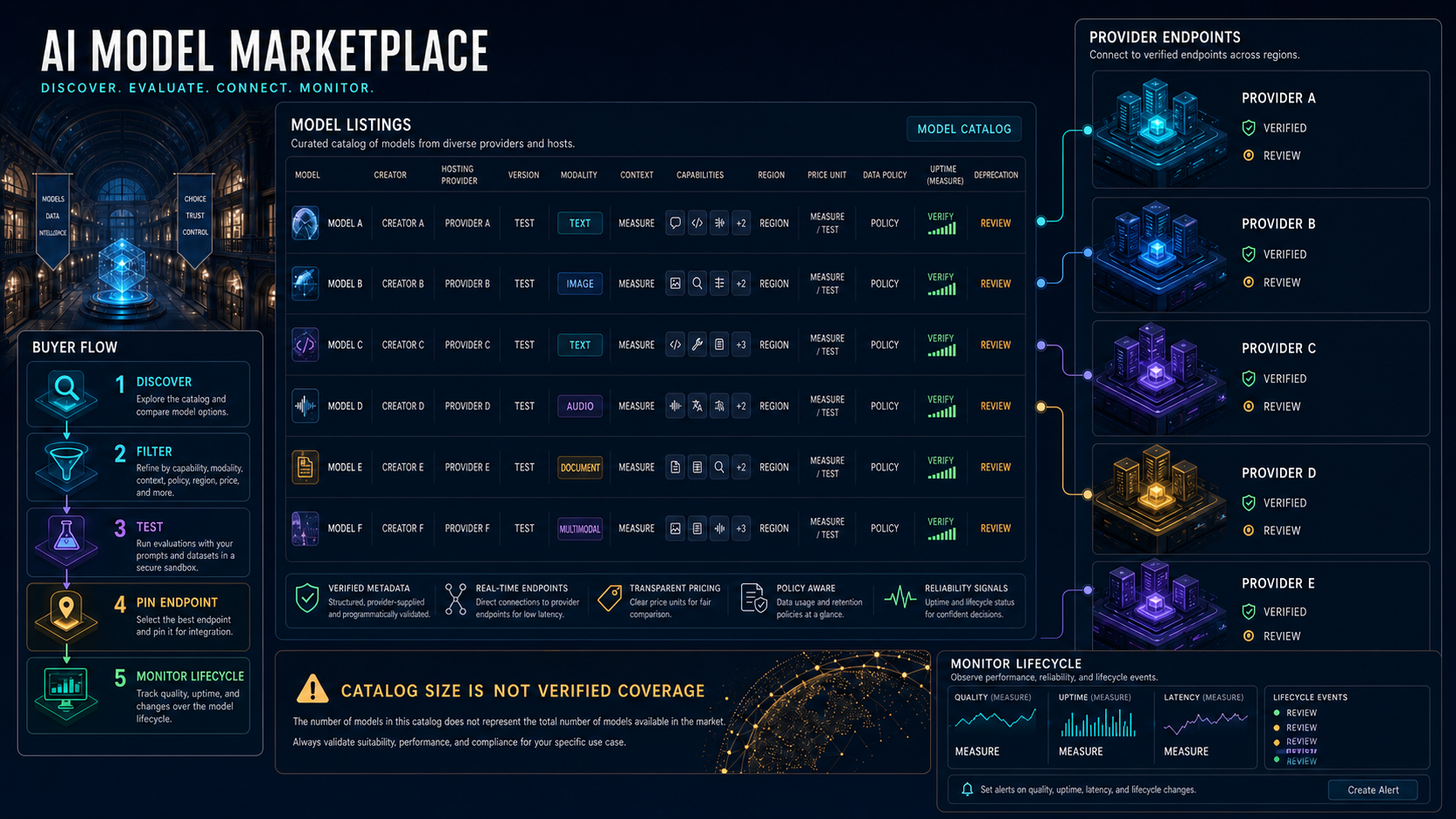Click the chat capability icon in Model A row
This screenshot has height=819, width=1456.
pyautogui.click(x=675, y=224)
